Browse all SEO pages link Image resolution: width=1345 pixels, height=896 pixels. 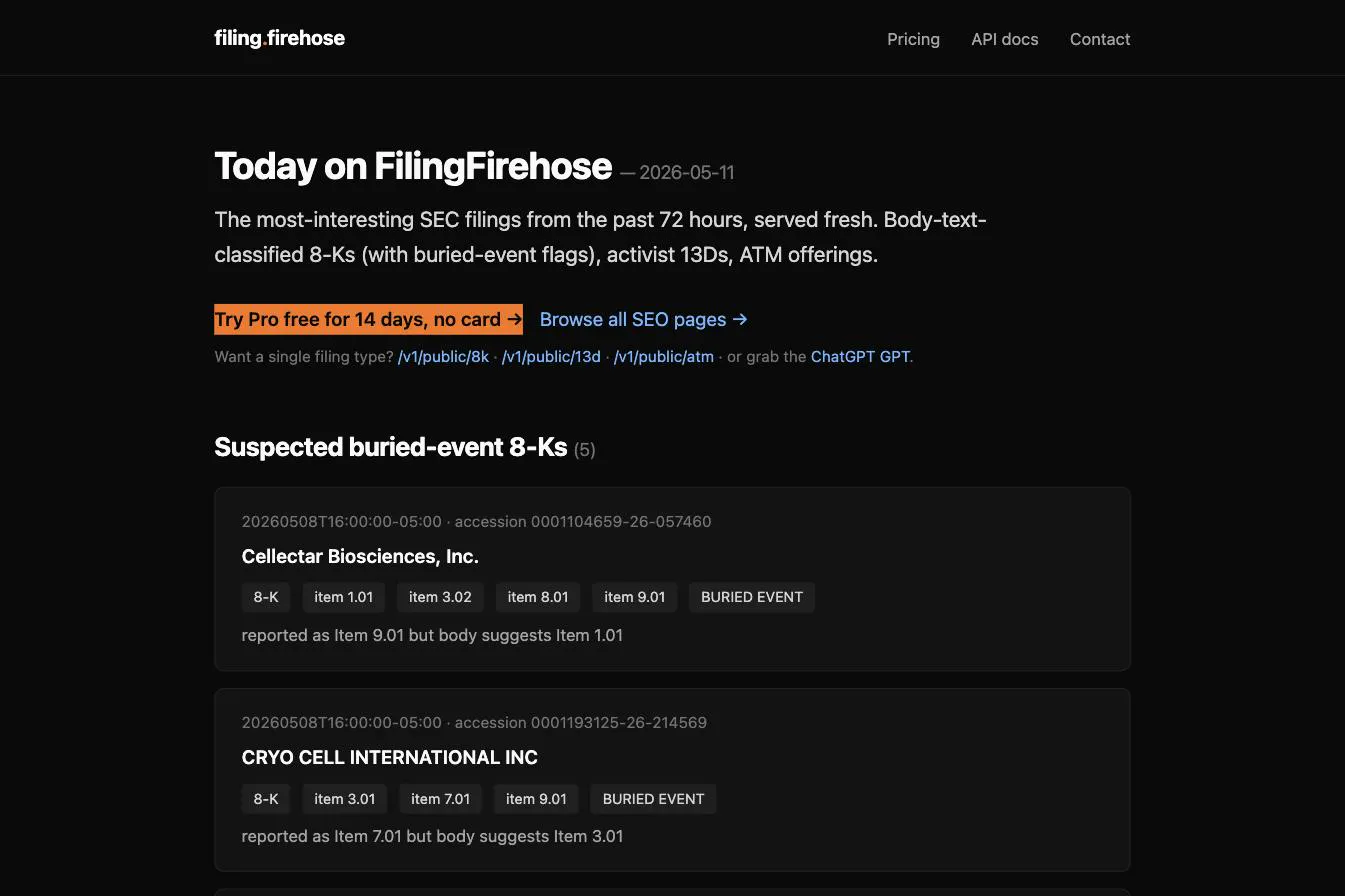tap(644, 319)
